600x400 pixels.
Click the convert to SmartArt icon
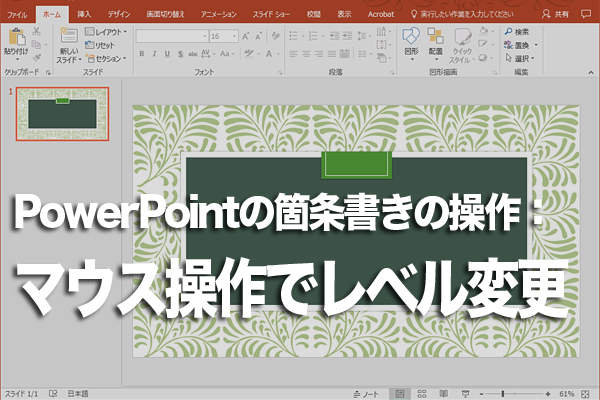click(x=382, y=58)
